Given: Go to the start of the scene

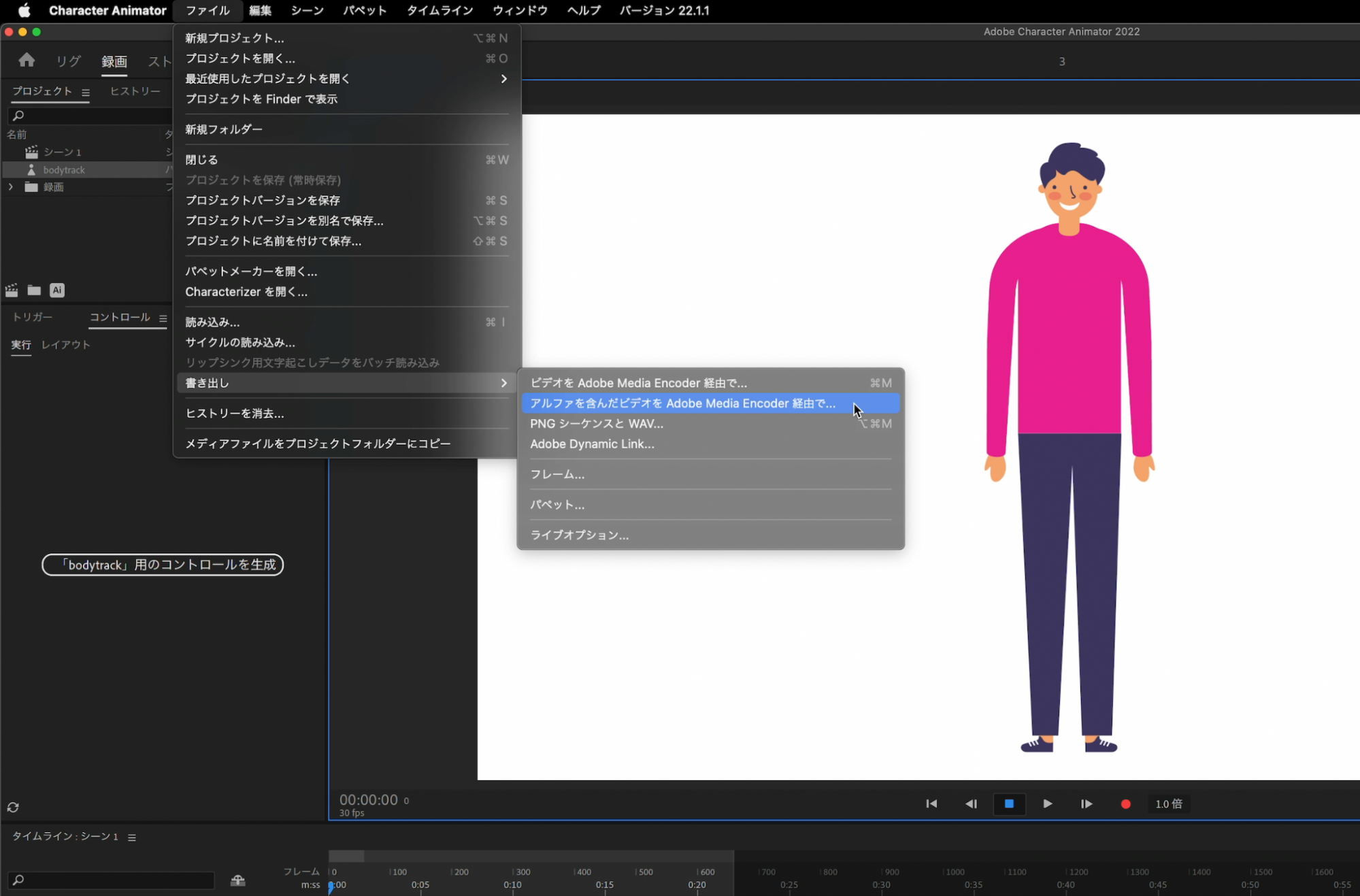Looking at the screenshot, I should [931, 804].
